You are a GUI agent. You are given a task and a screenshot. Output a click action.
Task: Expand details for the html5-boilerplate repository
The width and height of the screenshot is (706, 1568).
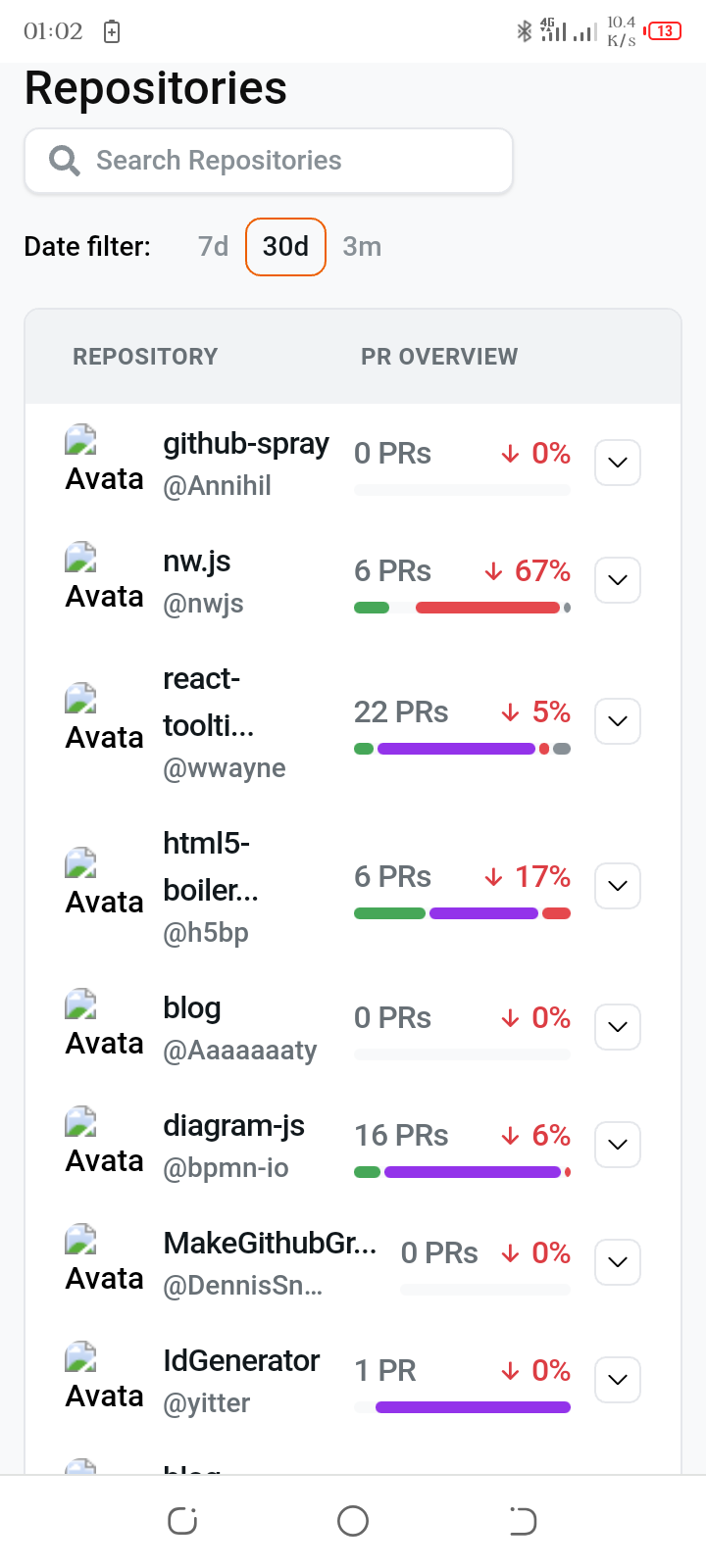tap(617, 885)
